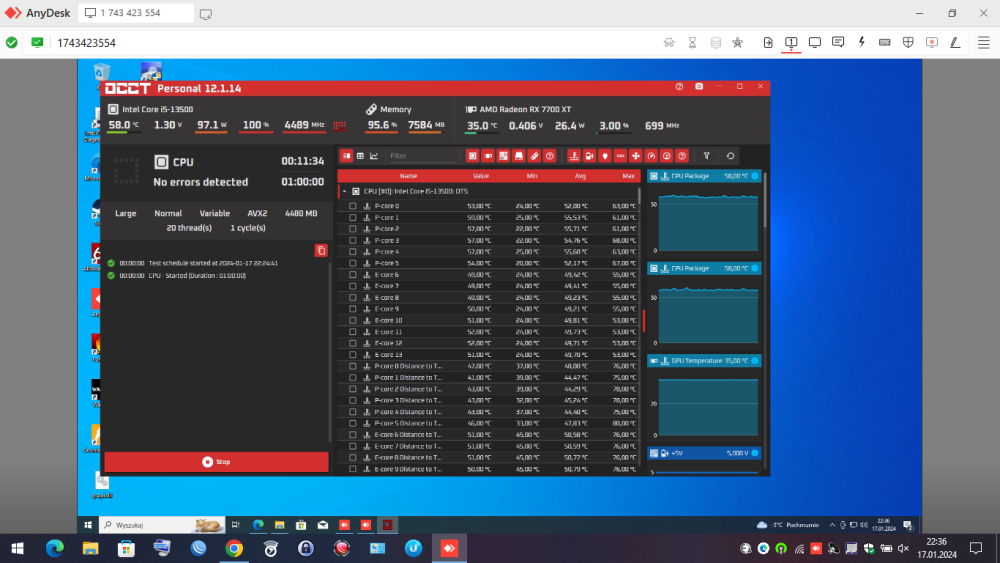Toggle the fan sensors filter icon
This screenshot has height=563, width=1000.
[x=635, y=156]
